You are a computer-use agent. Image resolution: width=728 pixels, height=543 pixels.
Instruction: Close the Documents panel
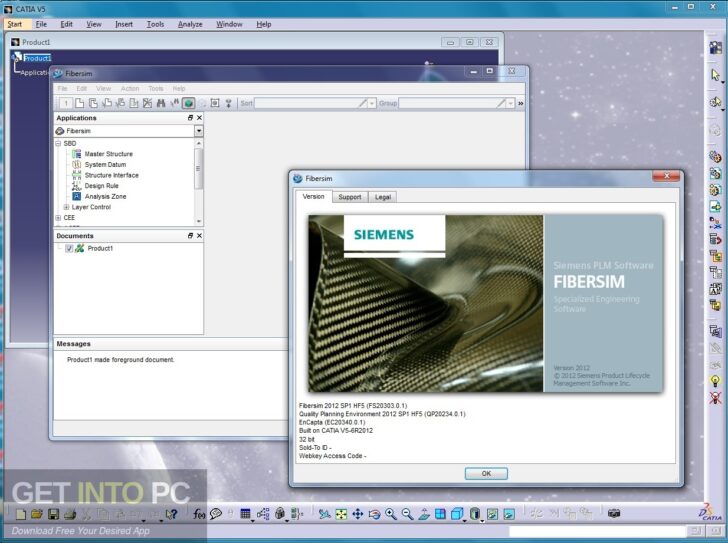click(199, 236)
